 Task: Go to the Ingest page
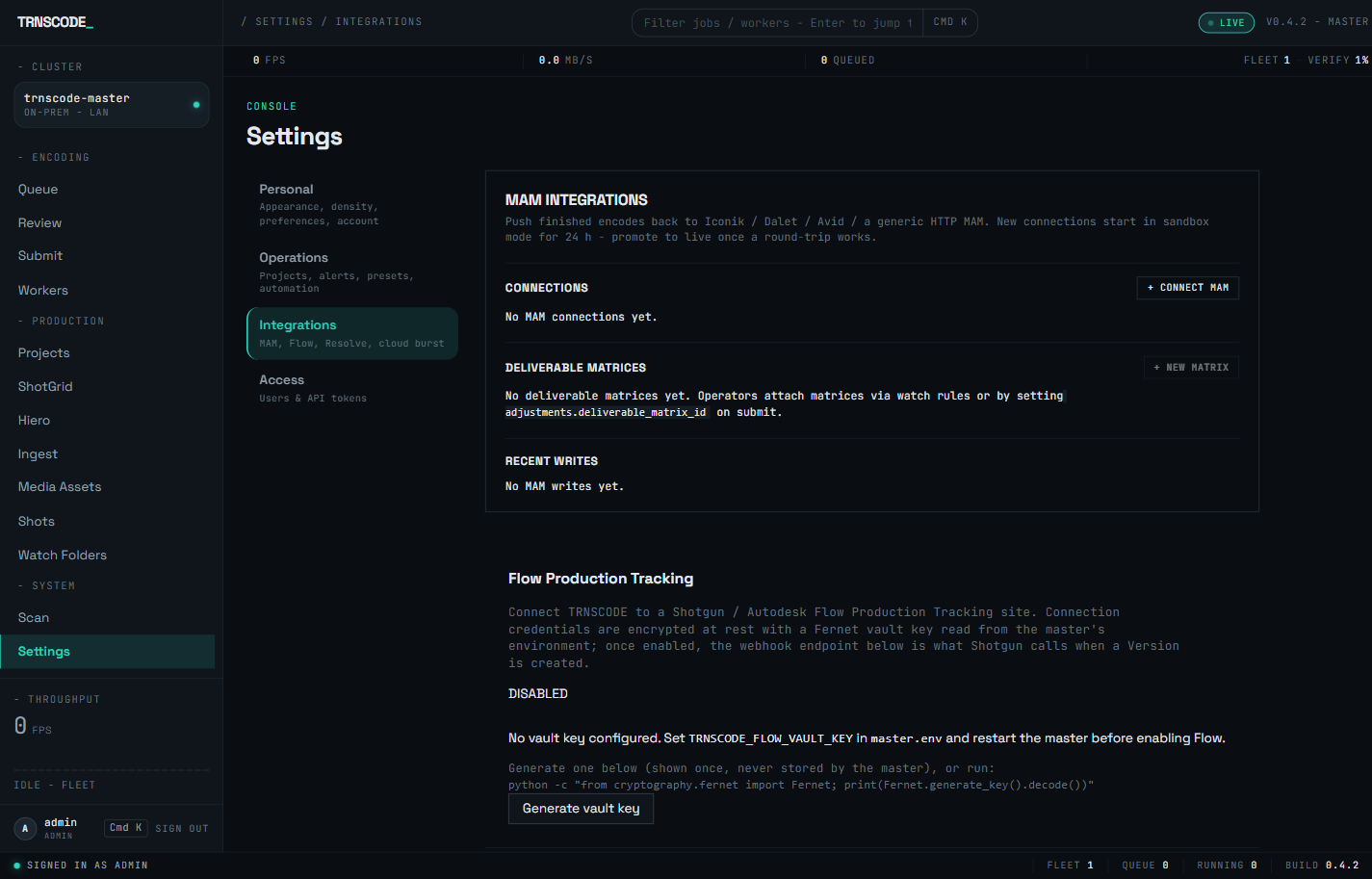click(38, 454)
